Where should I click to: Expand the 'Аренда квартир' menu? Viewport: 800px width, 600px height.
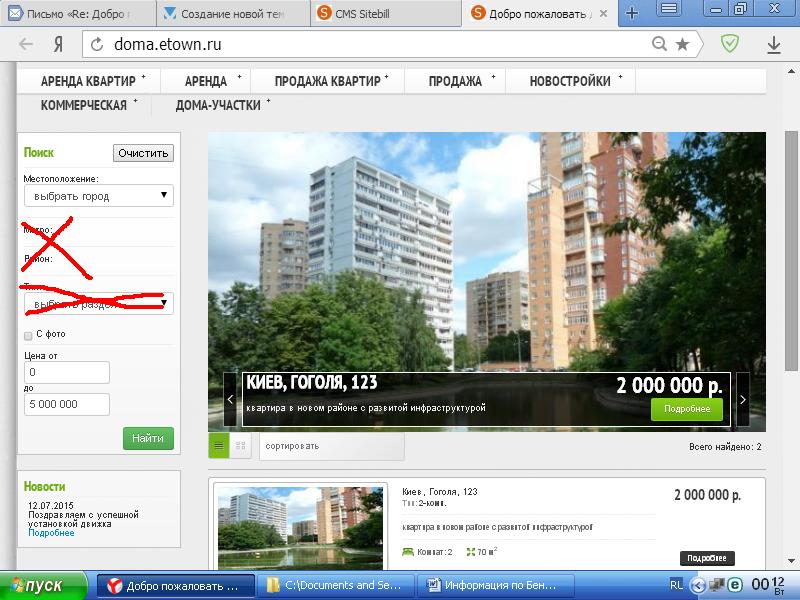[89, 81]
